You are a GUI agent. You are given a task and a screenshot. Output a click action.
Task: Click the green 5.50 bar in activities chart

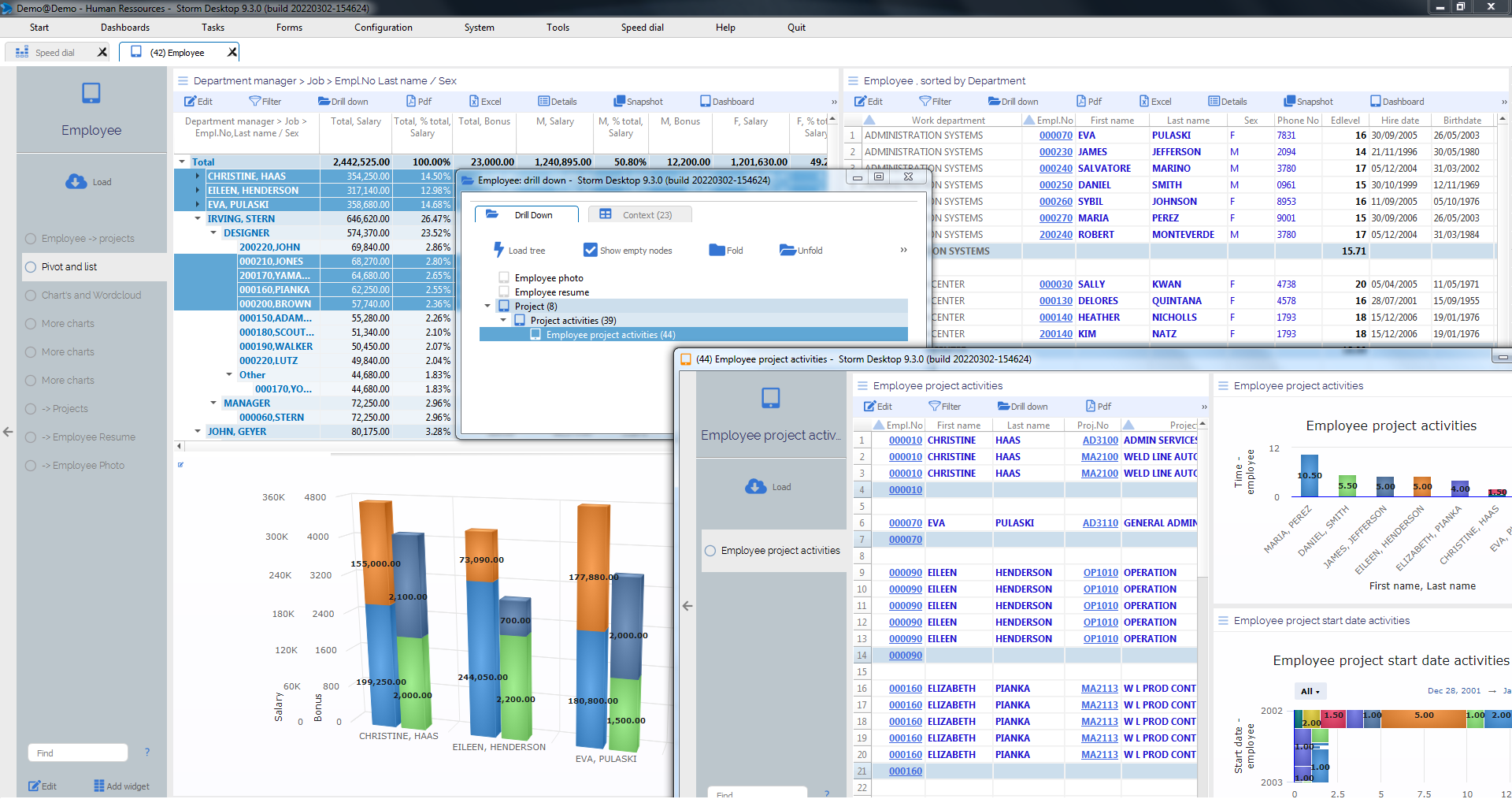coord(1347,486)
